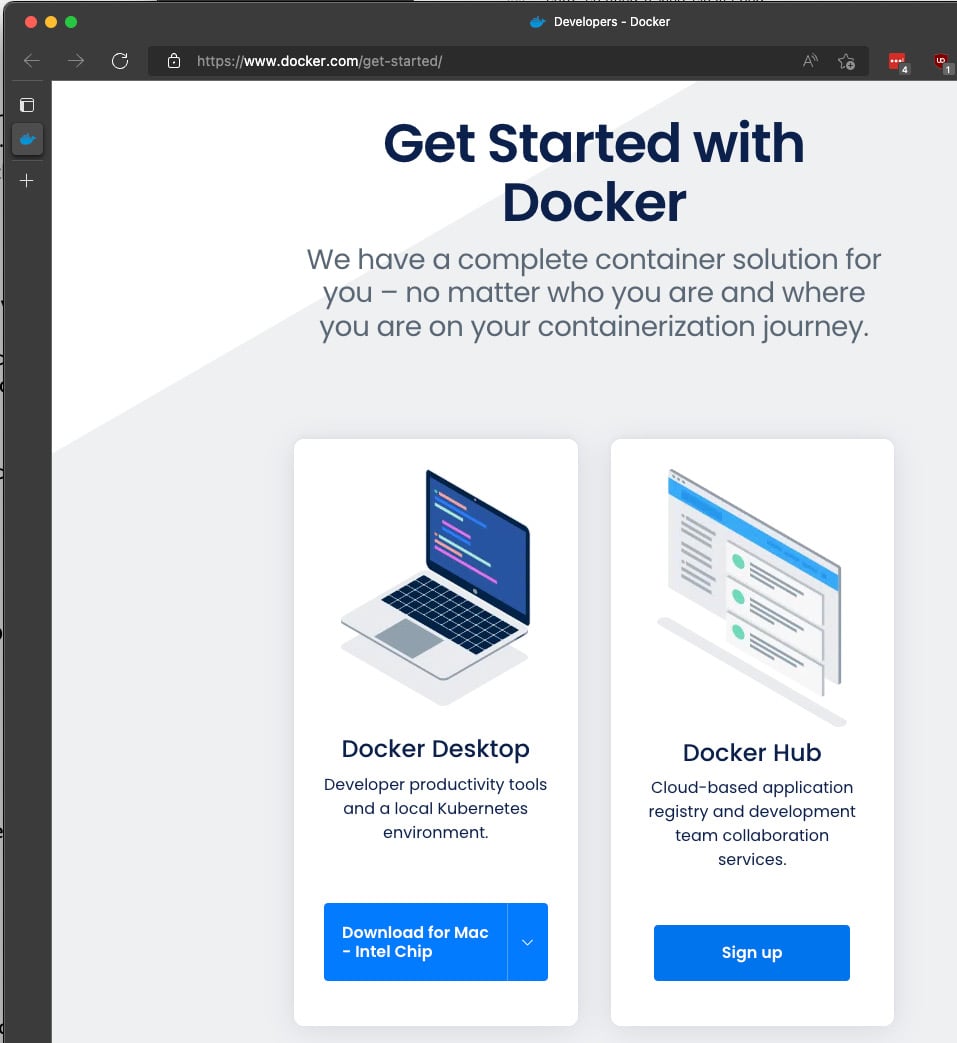
Task: Click the Docker Desktop laptop illustration
Action: [x=436, y=587]
